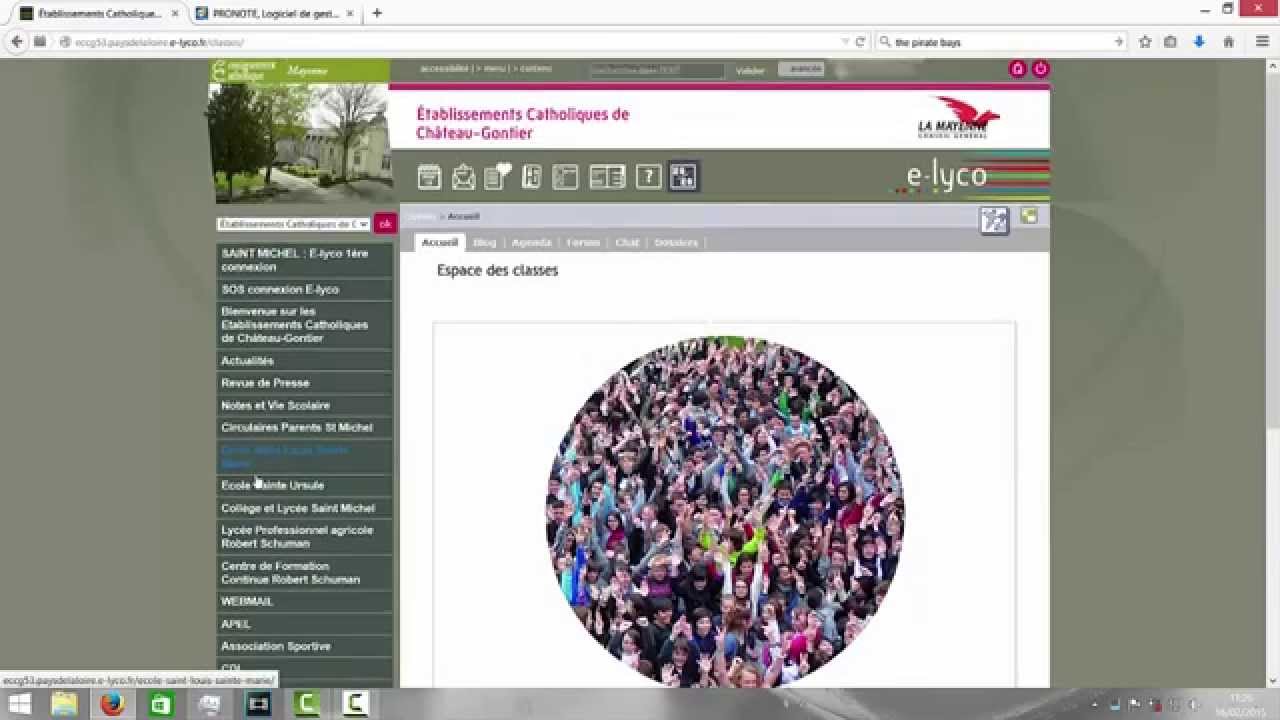1280x720 pixels.
Task: Open File Explorer from the taskbar
Action: [64, 704]
